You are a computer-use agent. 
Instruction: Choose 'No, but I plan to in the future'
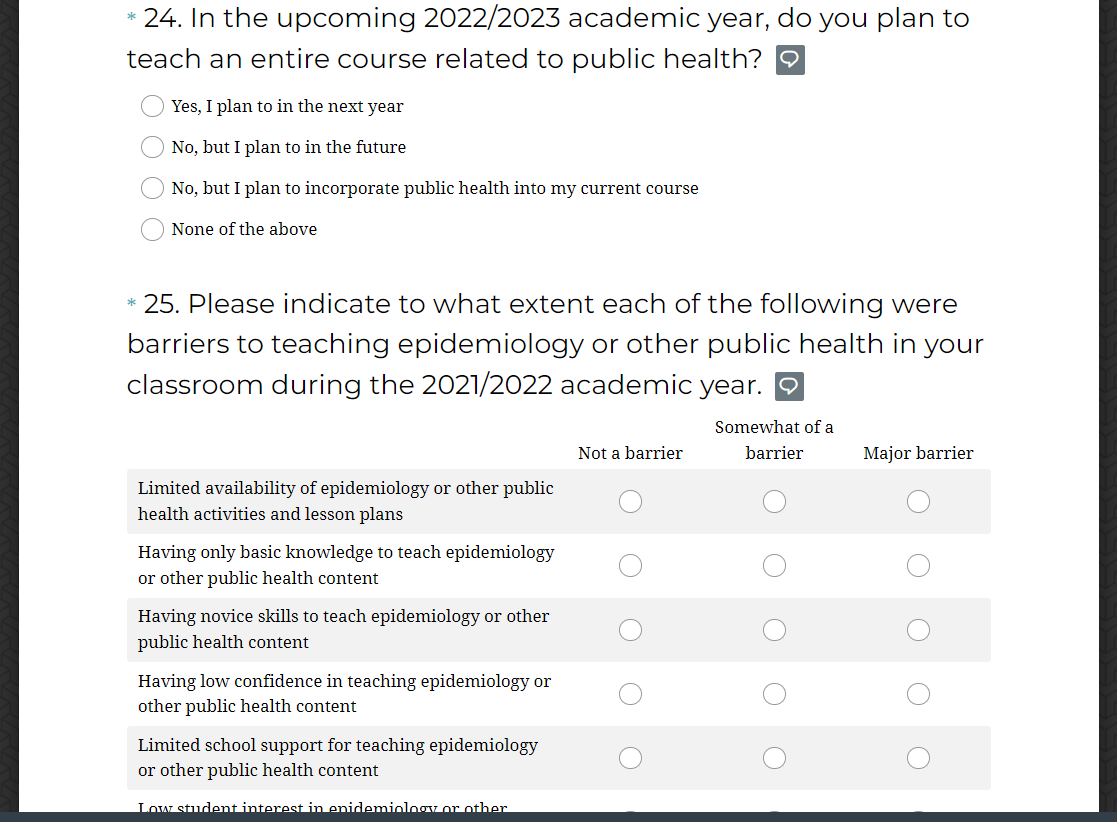[x=152, y=147]
